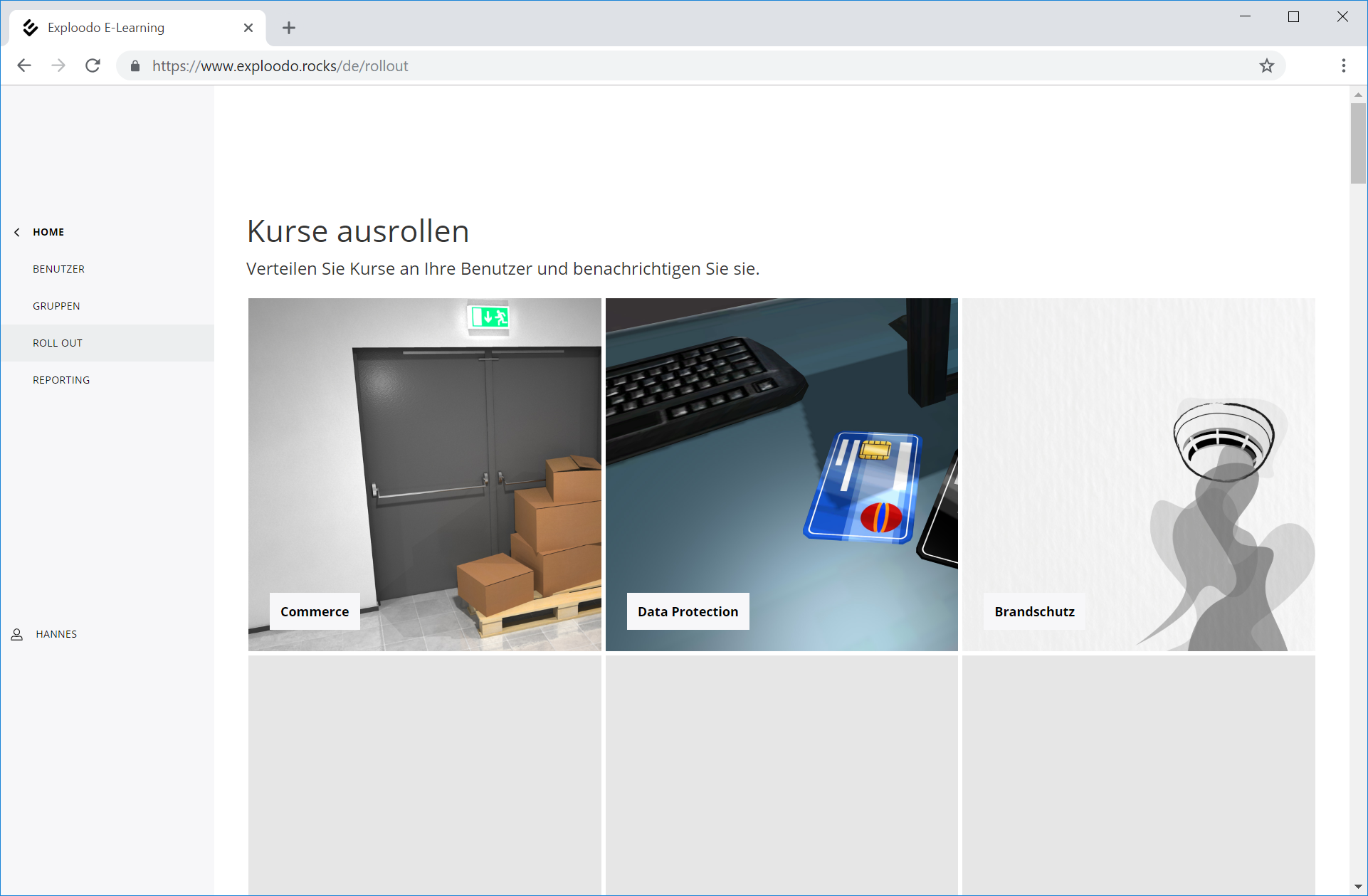The width and height of the screenshot is (1368, 896).
Task: Open the browser three-dot menu
Action: (1343, 65)
